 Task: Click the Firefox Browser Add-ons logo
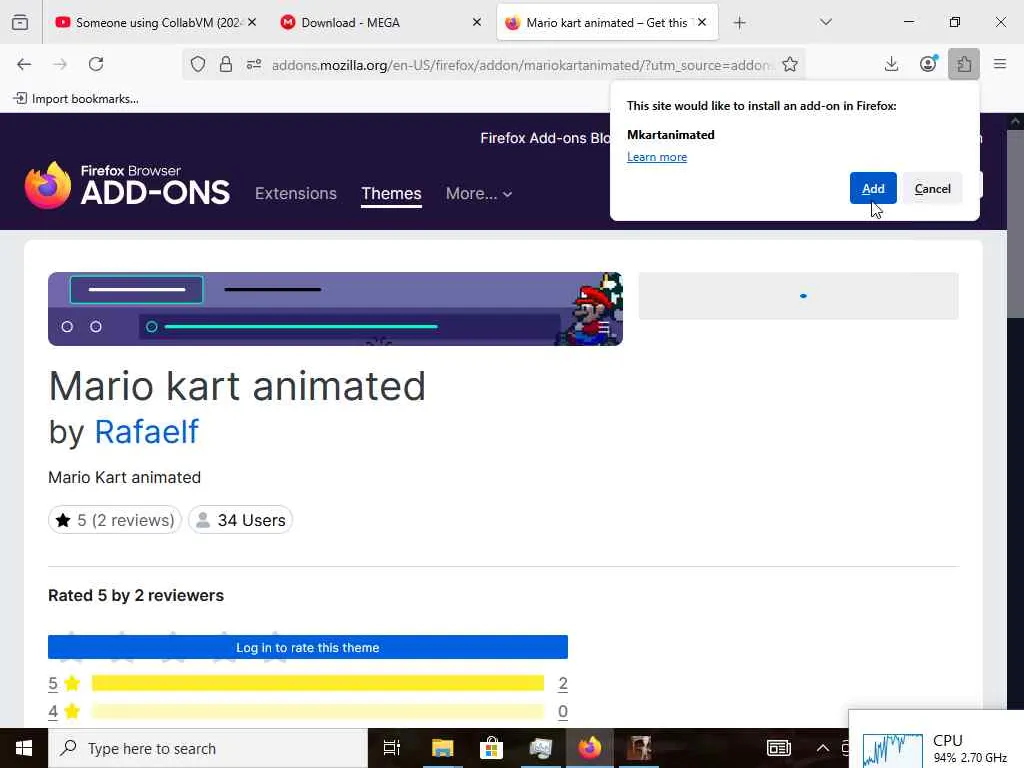pyautogui.click(x=127, y=185)
